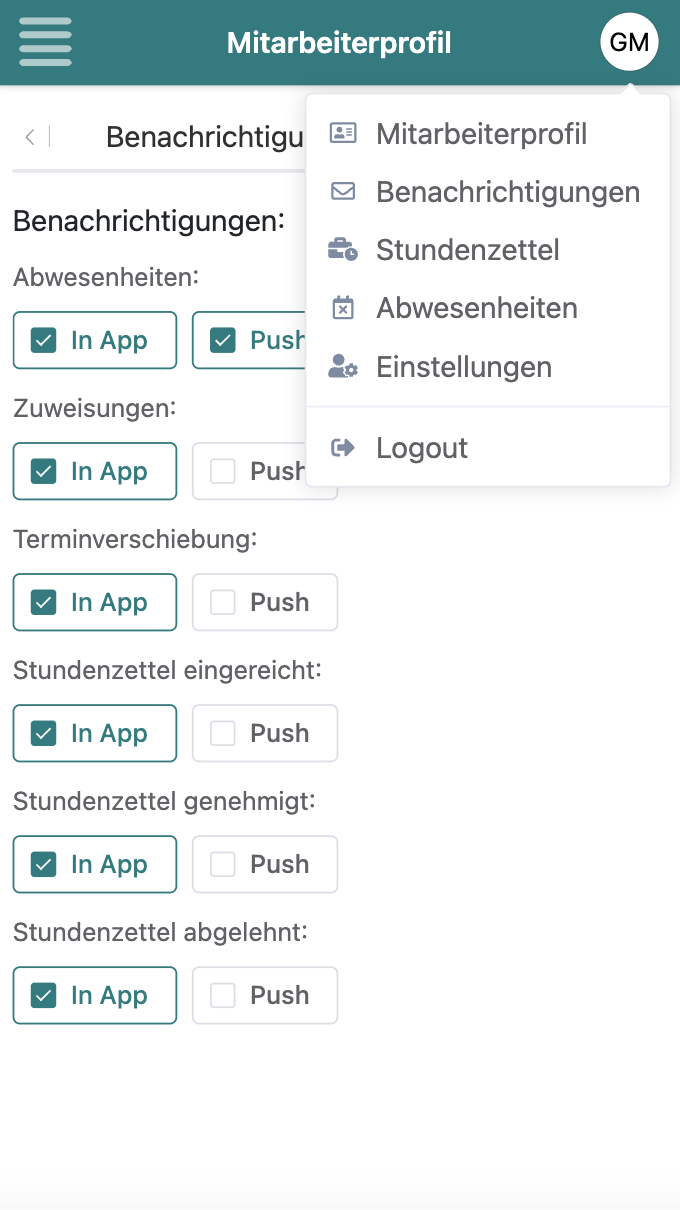Select Benachrichtigungen in the account menu

coord(508,190)
